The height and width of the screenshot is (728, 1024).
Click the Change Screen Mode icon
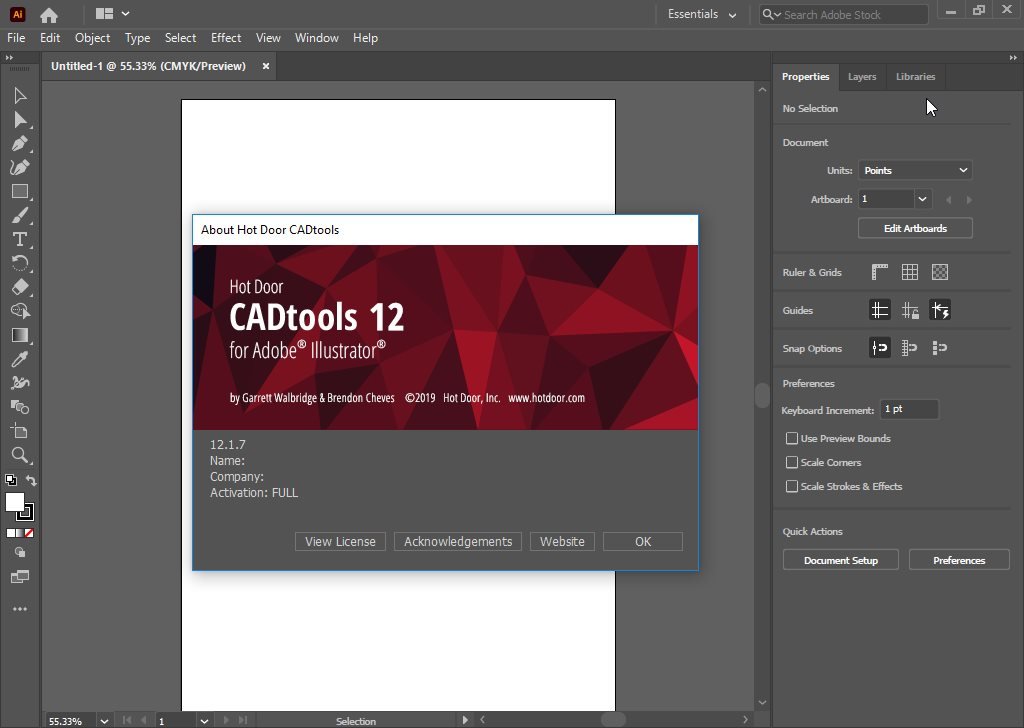coord(20,577)
